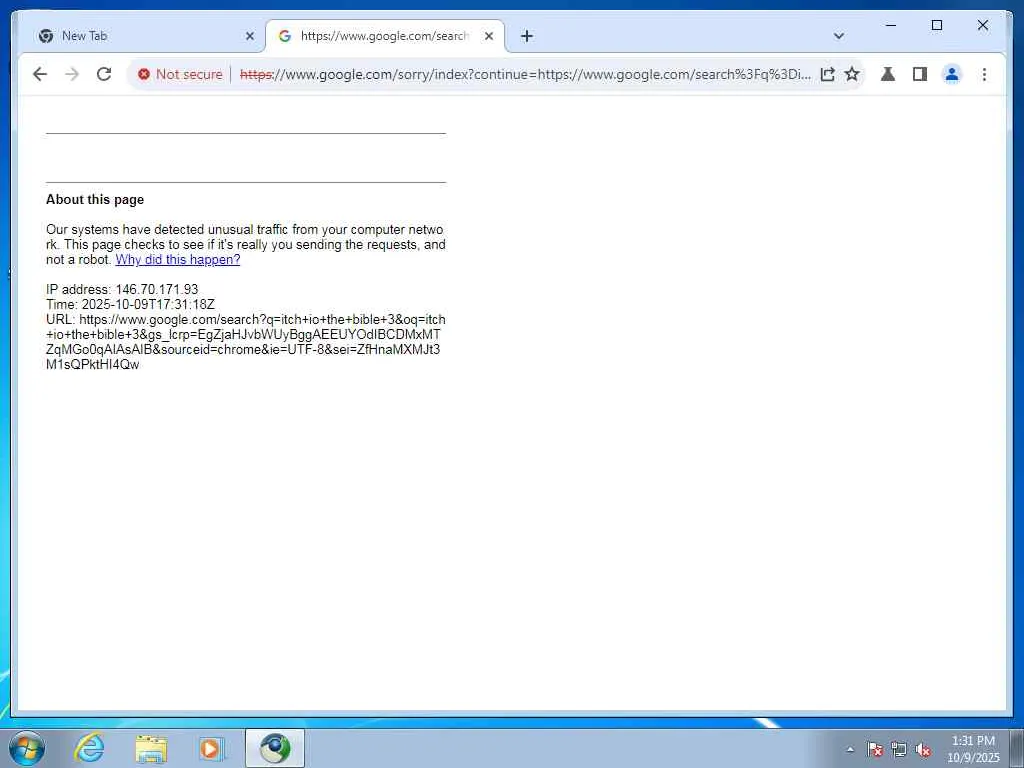Close the google.com search tab
Image resolution: width=1024 pixels, height=768 pixels.
488,37
